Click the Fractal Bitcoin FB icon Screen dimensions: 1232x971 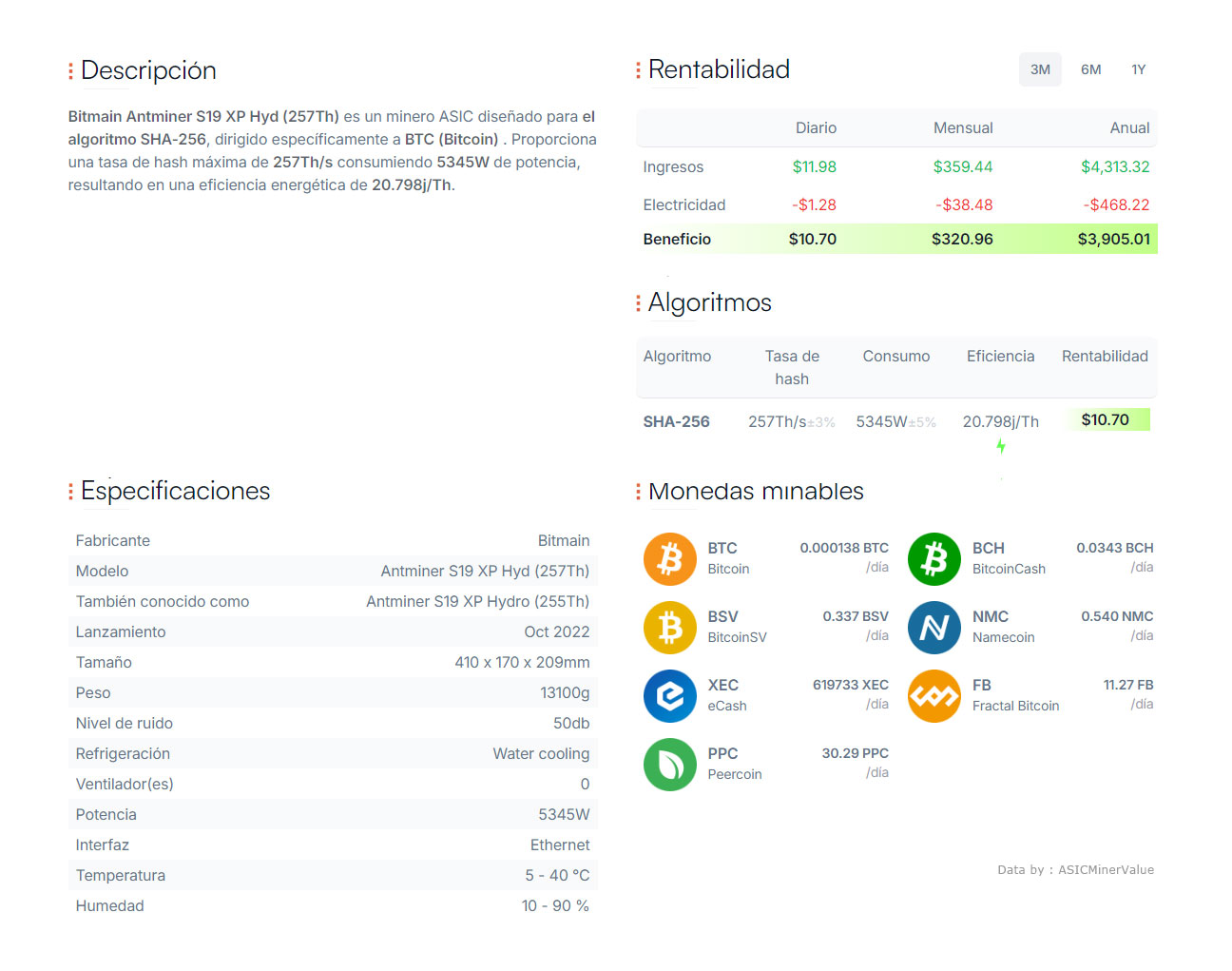934,696
